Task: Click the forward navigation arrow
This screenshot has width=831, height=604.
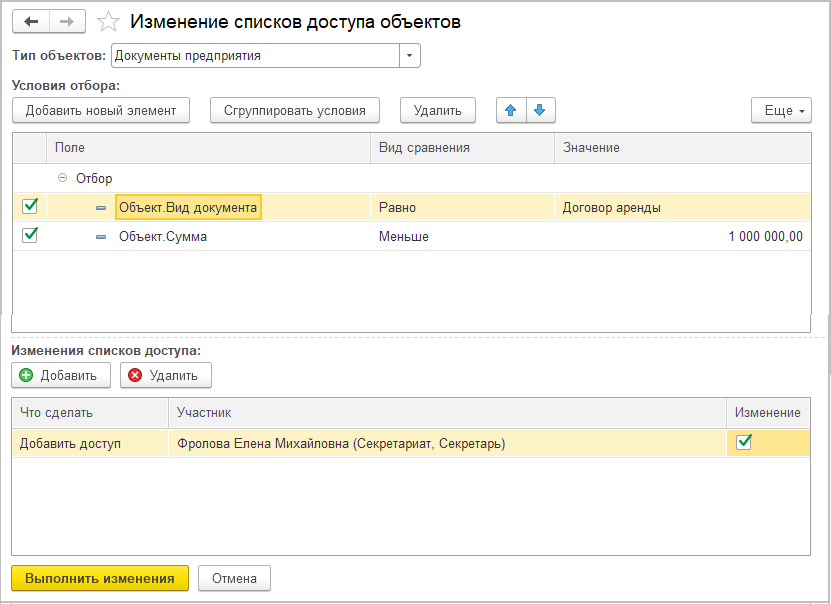Action: [66, 21]
